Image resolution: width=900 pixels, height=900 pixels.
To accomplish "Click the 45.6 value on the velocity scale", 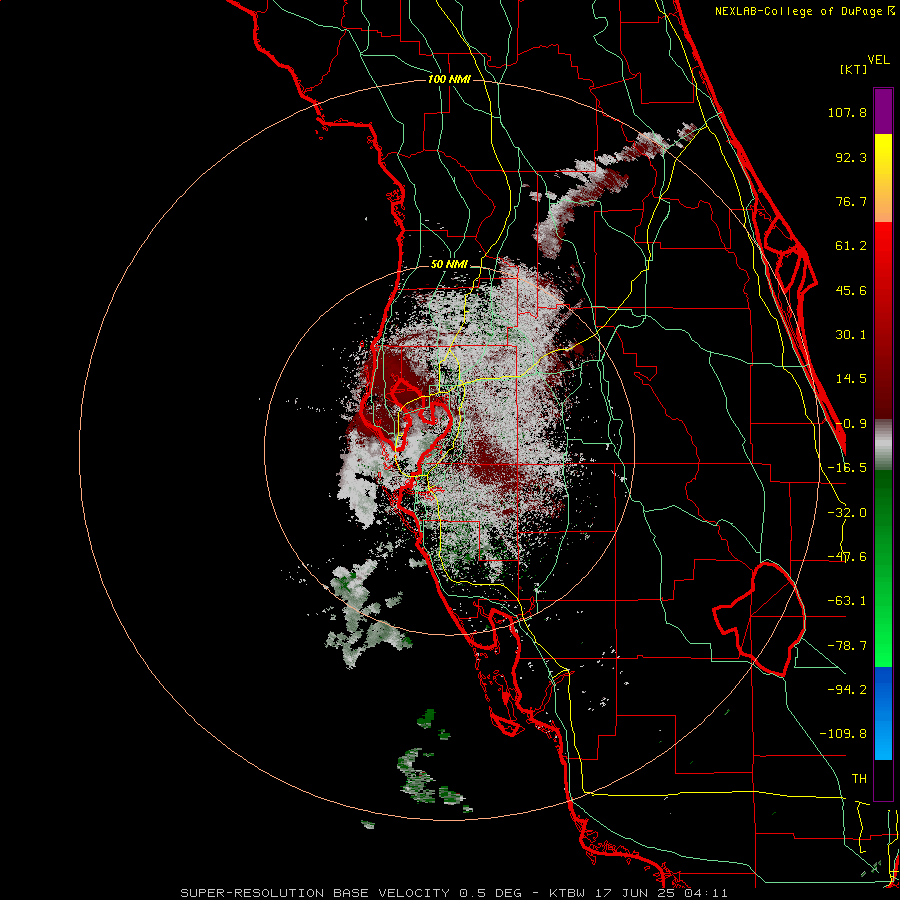I will pos(851,290).
